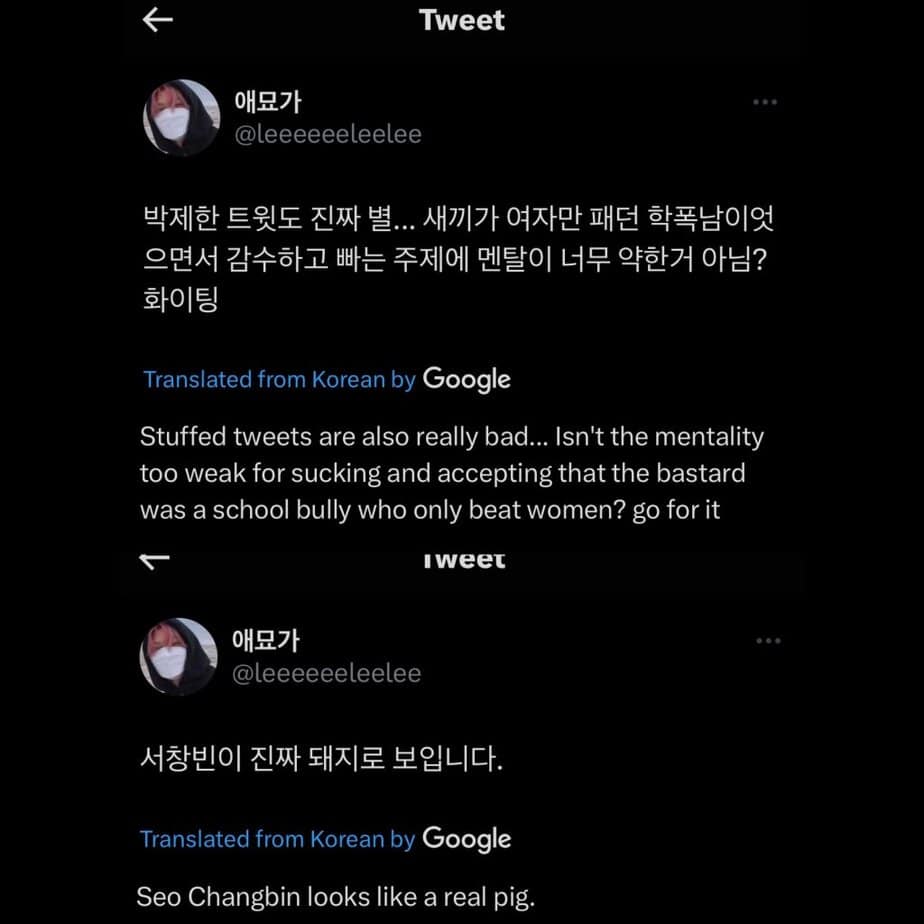
Task: Open the profile picture on the school bully tweet
Action: (x=182, y=118)
